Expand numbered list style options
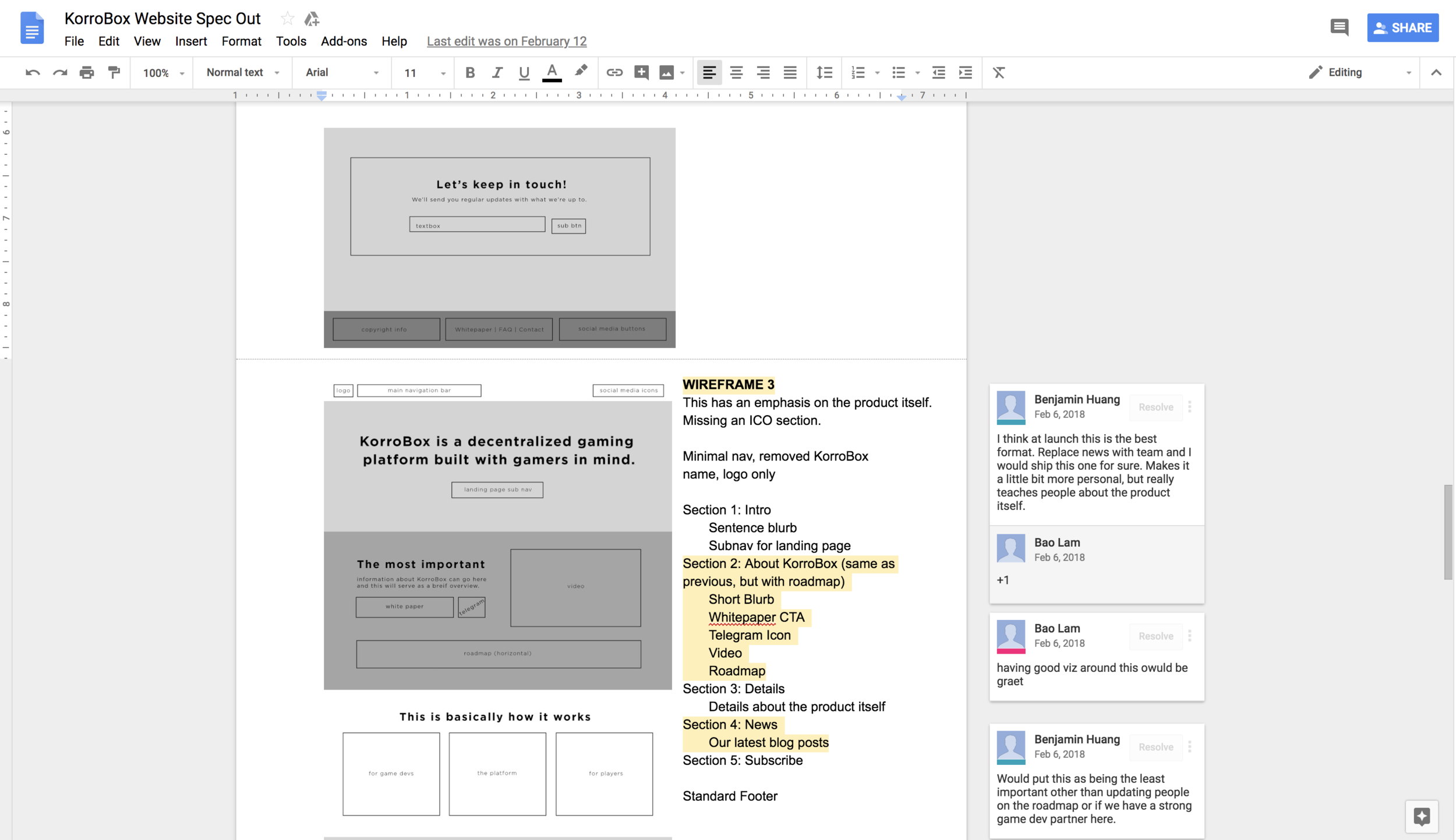The height and width of the screenshot is (840, 1456). coord(877,73)
